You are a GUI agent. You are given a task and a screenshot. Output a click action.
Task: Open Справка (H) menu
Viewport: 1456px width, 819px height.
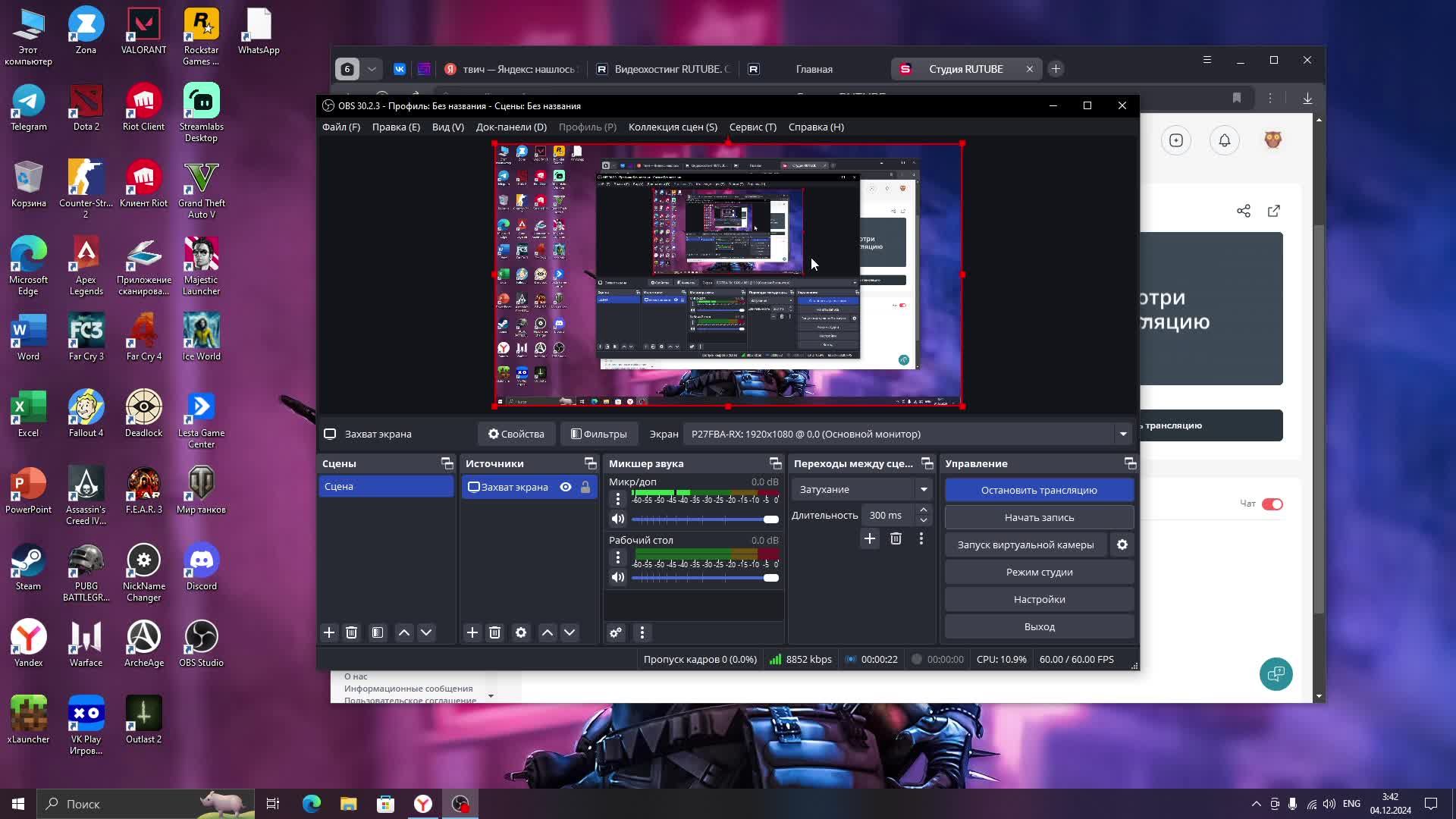pos(816,127)
